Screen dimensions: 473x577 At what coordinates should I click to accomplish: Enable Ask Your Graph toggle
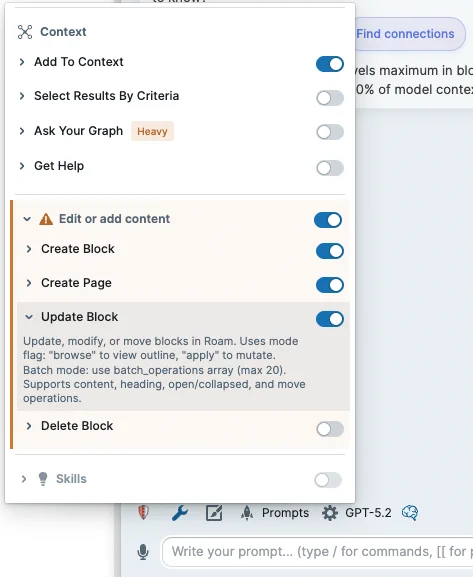(330, 132)
